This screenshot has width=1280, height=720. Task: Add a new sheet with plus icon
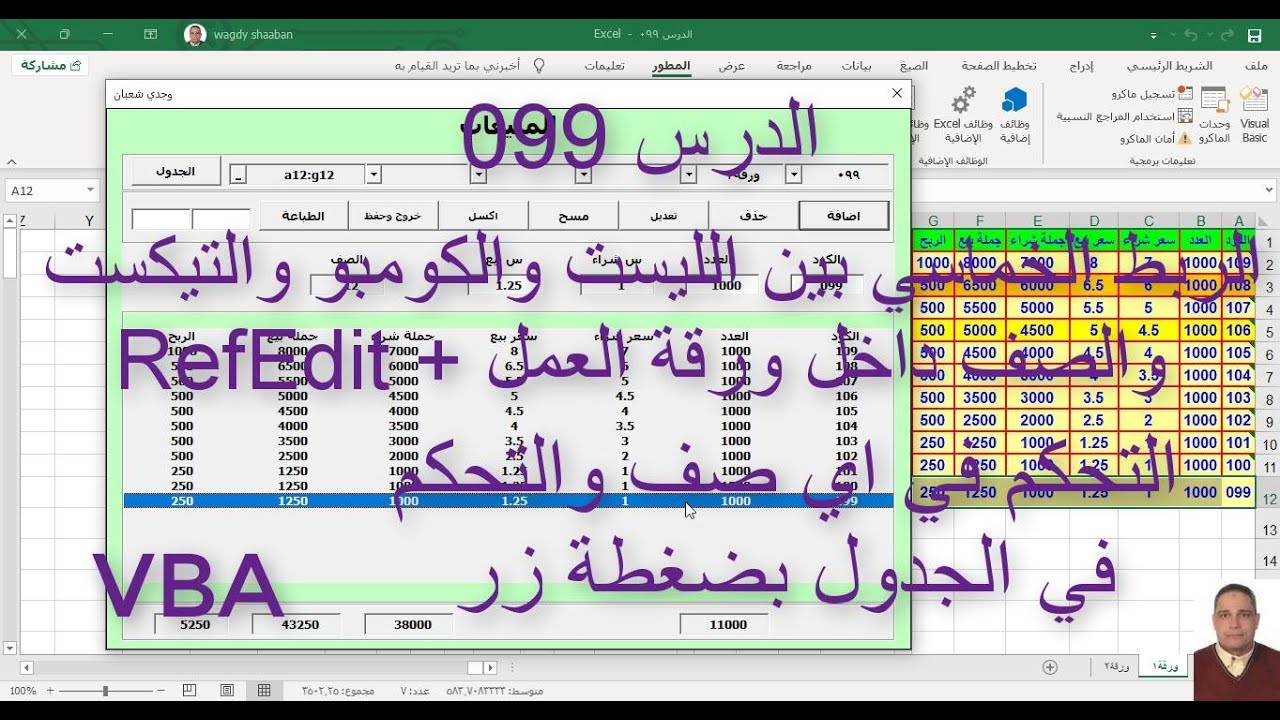[1050, 667]
